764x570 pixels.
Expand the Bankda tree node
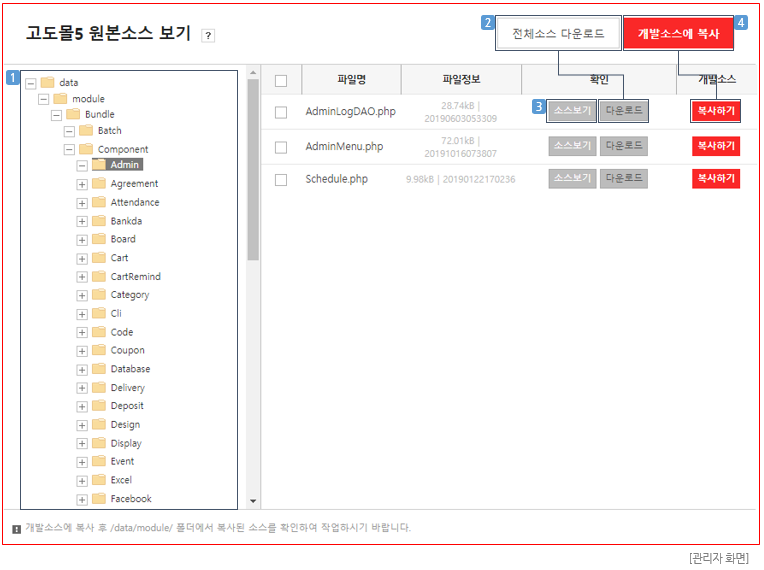coord(82,222)
